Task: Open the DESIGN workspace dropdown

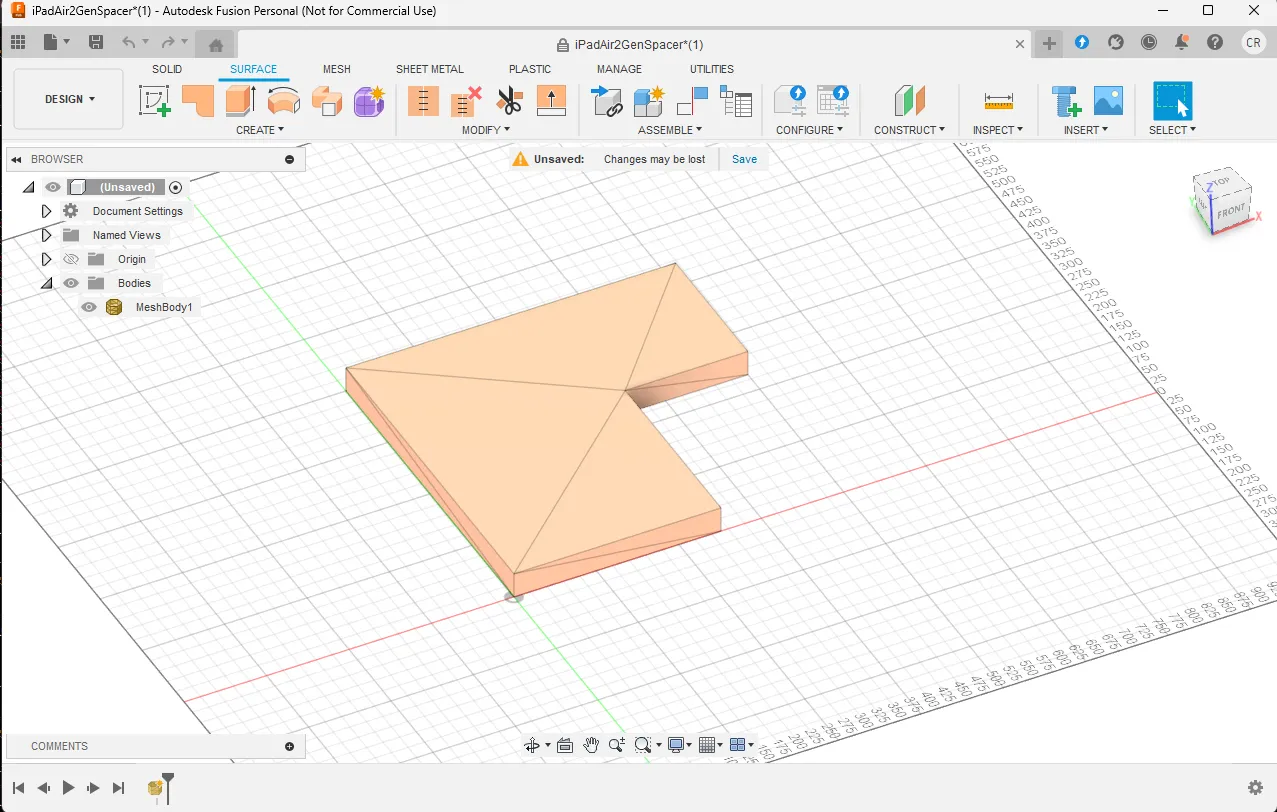Action: coord(69,99)
